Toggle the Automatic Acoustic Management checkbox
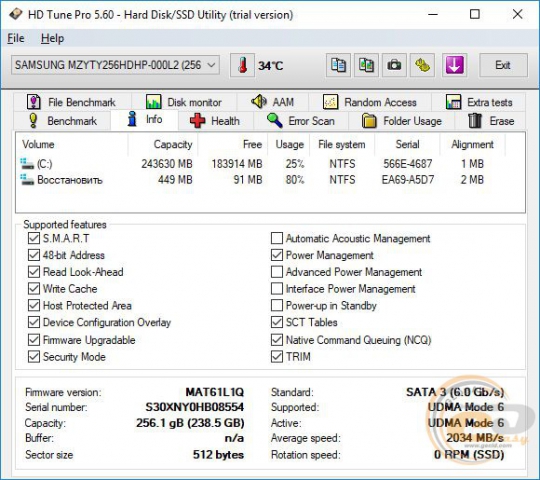The width and height of the screenshot is (540, 480). click(x=277, y=238)
